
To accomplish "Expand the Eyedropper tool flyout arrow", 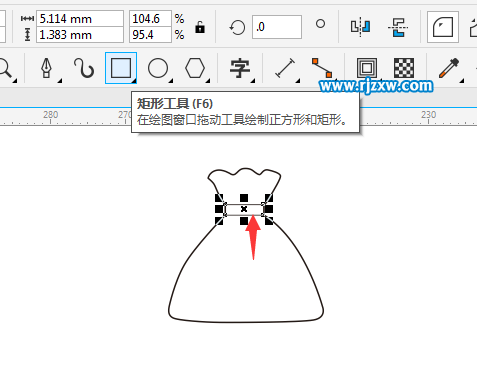I will click(462, 81).
